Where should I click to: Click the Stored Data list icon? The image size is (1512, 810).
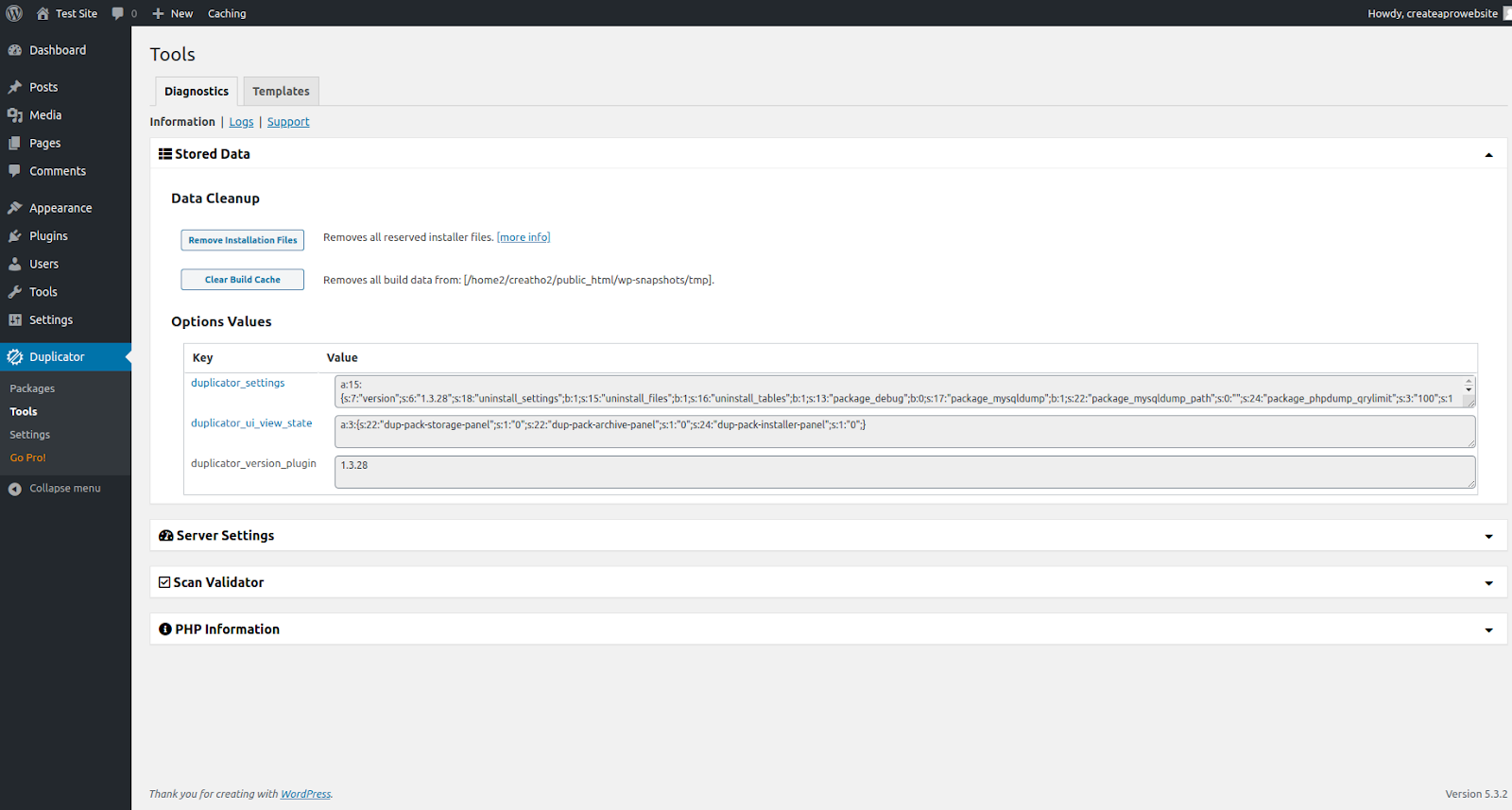(165, 154)
